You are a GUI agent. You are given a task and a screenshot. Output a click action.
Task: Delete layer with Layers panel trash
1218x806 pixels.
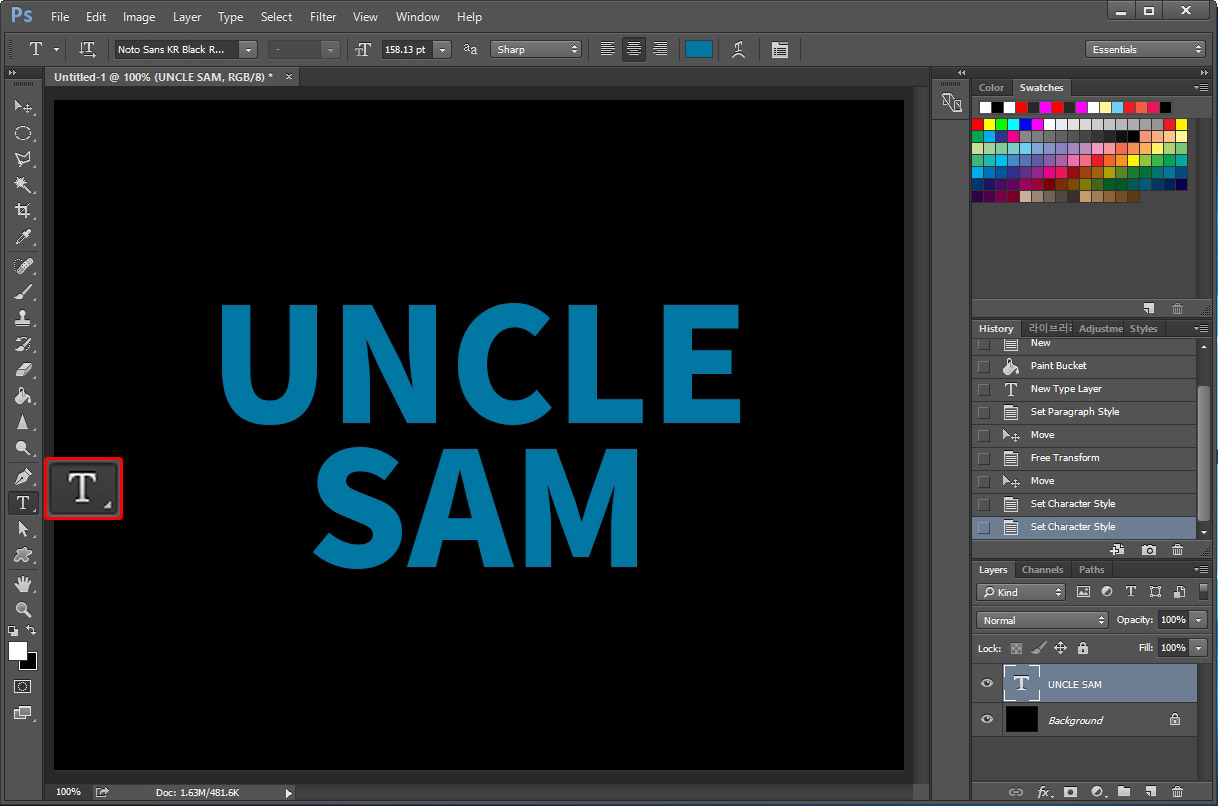click(1177, 792)
